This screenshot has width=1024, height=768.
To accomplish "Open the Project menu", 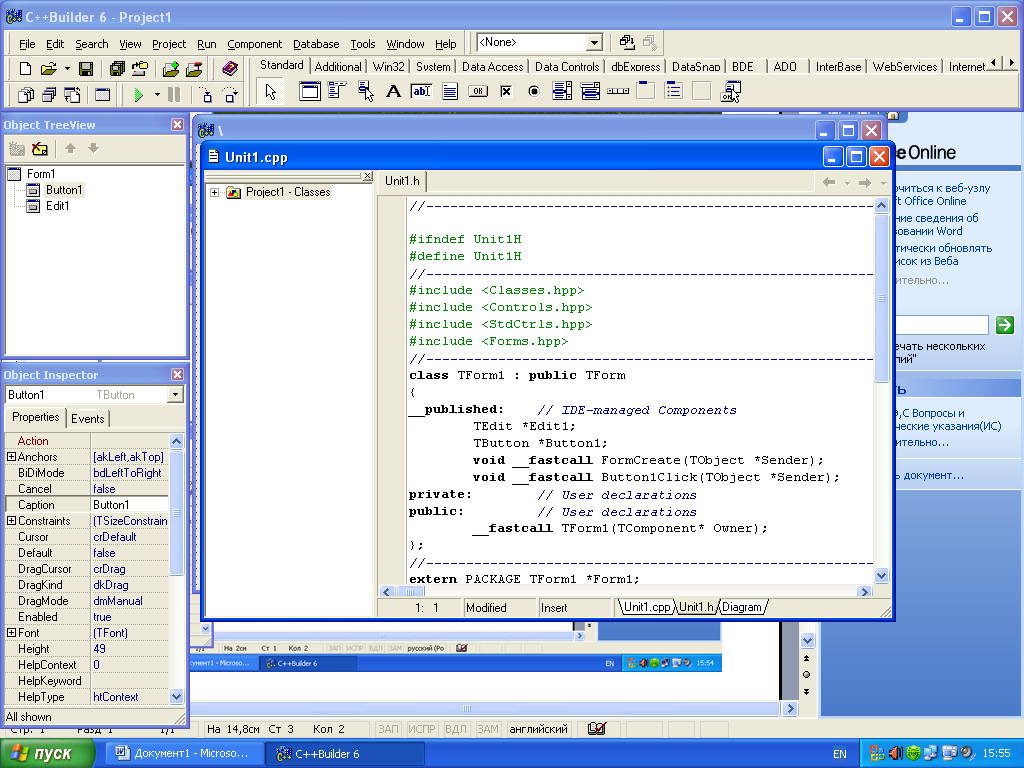I will pos(169,44).
